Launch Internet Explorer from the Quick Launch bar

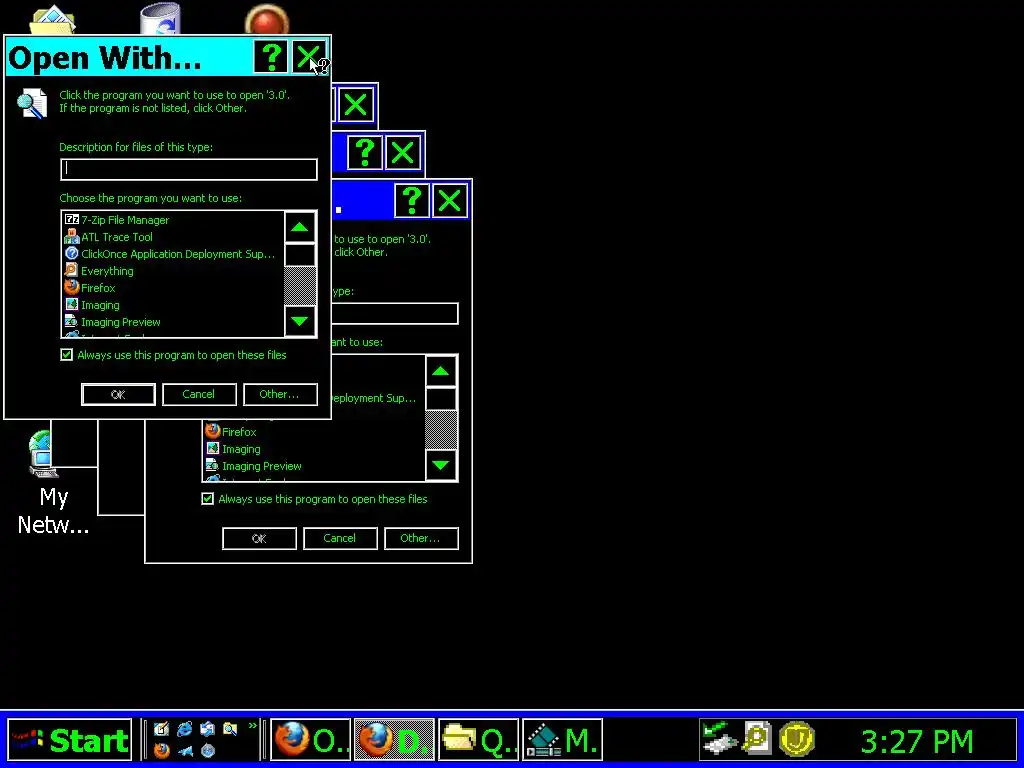click(185, 729)
